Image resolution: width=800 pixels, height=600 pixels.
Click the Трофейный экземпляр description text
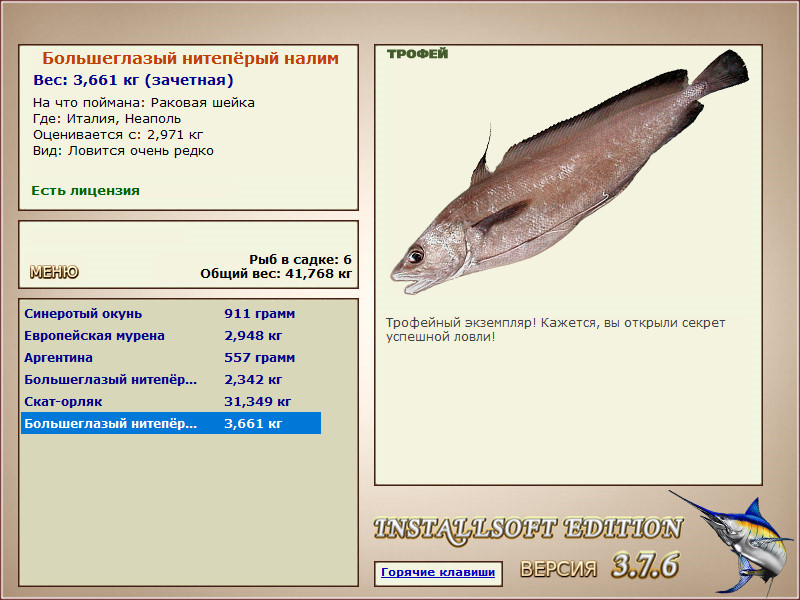click(556, 330)
